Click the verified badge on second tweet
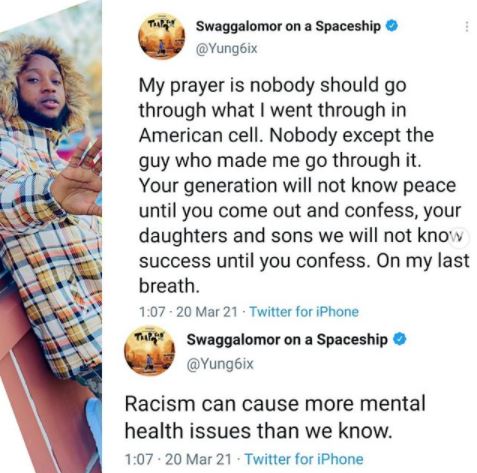Image resolution: width=477 pixels, height=473 pixels. point(400,339)
